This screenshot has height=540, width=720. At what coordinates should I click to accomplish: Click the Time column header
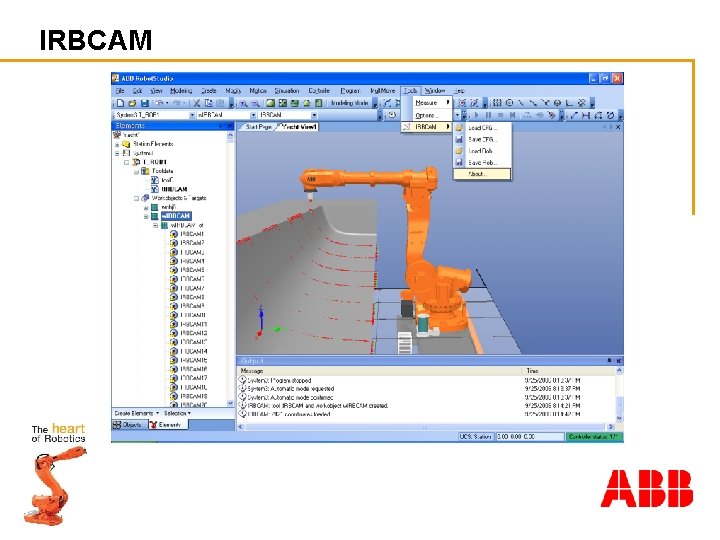[x=568, y=371]
